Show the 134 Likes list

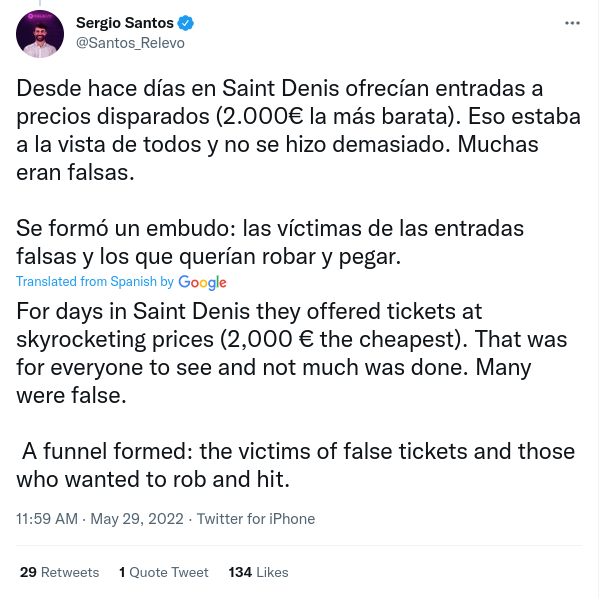(258, 572)
